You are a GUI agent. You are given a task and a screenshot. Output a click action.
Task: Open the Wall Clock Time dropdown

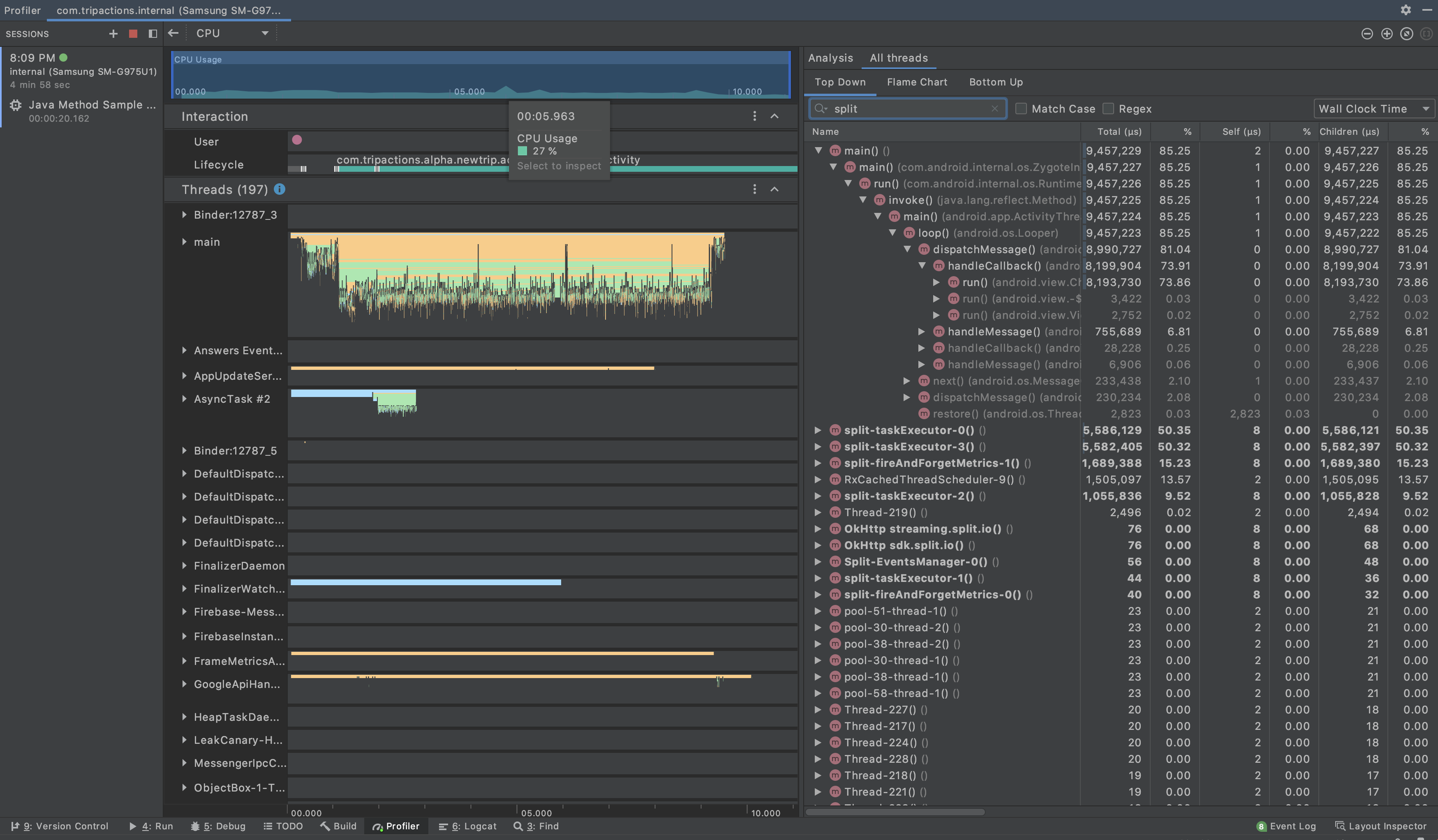tap(1373, 108)
